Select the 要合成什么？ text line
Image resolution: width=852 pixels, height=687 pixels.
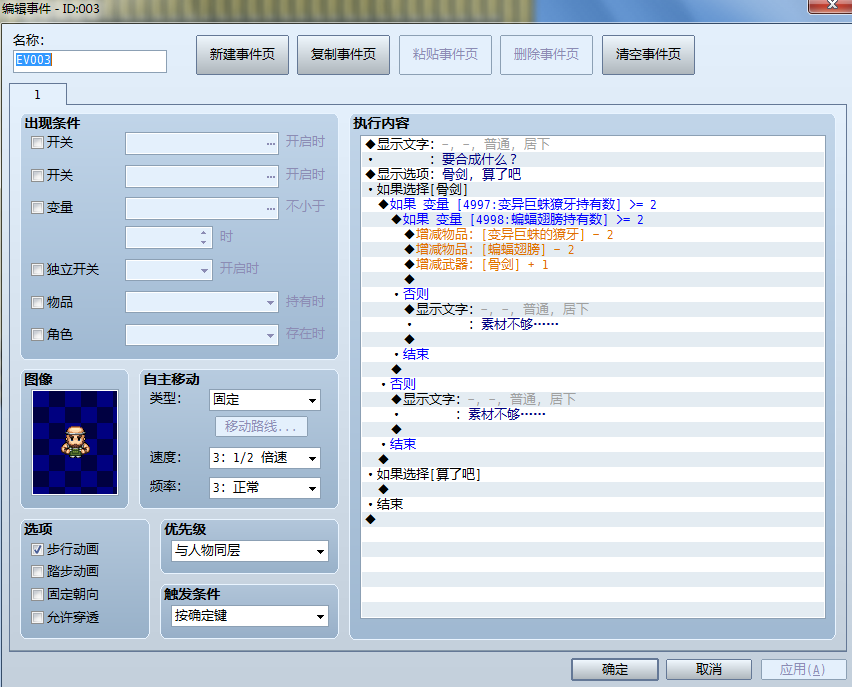[593, 159]
